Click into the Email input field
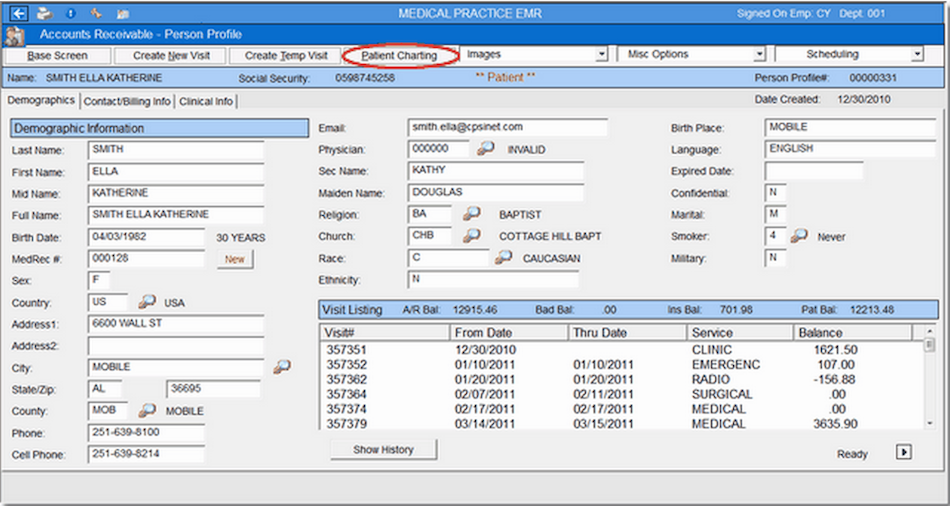The width and height of the screenshot is (950, 506). [507, 128]
